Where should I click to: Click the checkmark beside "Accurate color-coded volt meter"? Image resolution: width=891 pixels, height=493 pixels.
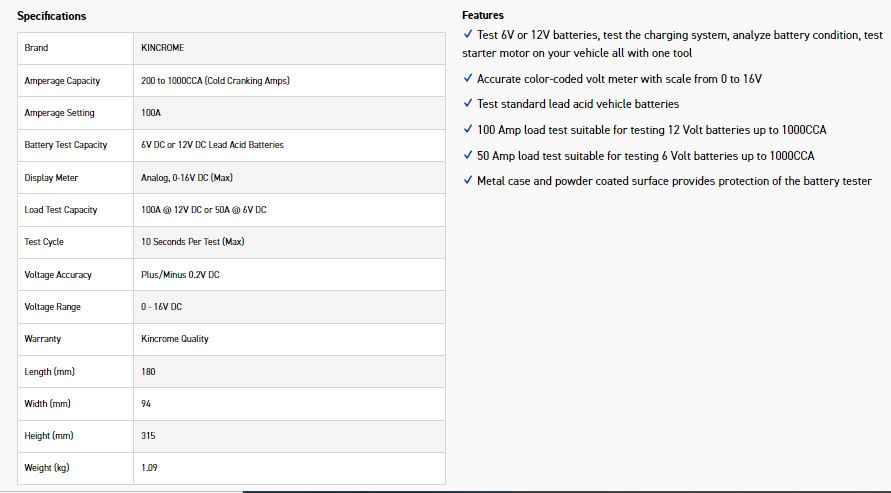[468, 78]
